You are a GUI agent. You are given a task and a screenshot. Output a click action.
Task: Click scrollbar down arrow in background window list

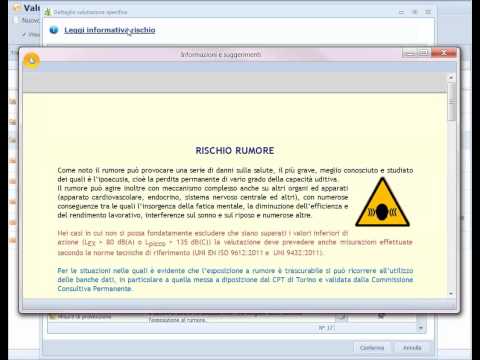[421, 328]
